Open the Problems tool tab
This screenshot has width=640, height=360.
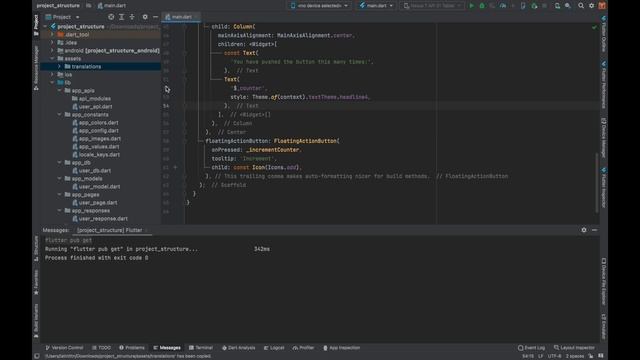[x=132, y=348]
